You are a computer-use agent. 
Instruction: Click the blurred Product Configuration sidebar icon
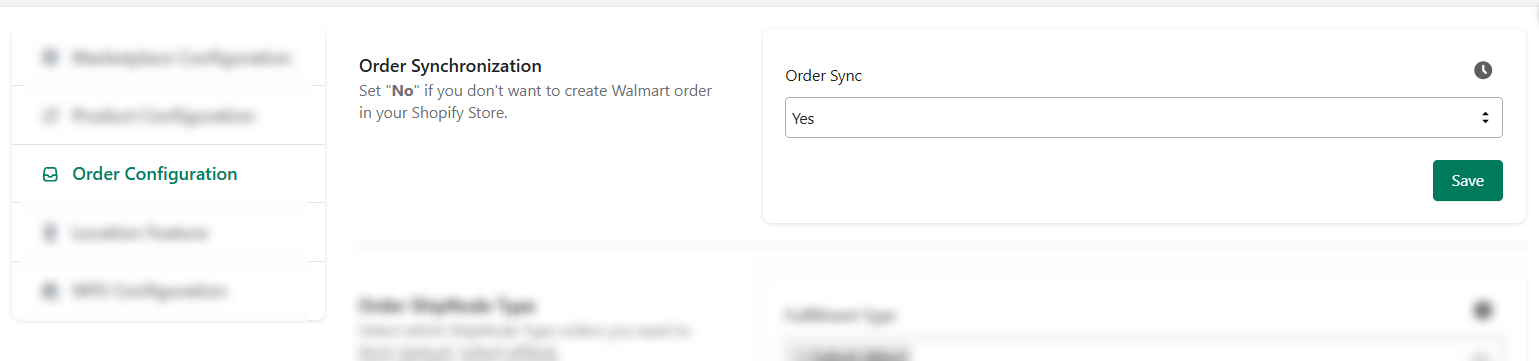coord(50,116)
